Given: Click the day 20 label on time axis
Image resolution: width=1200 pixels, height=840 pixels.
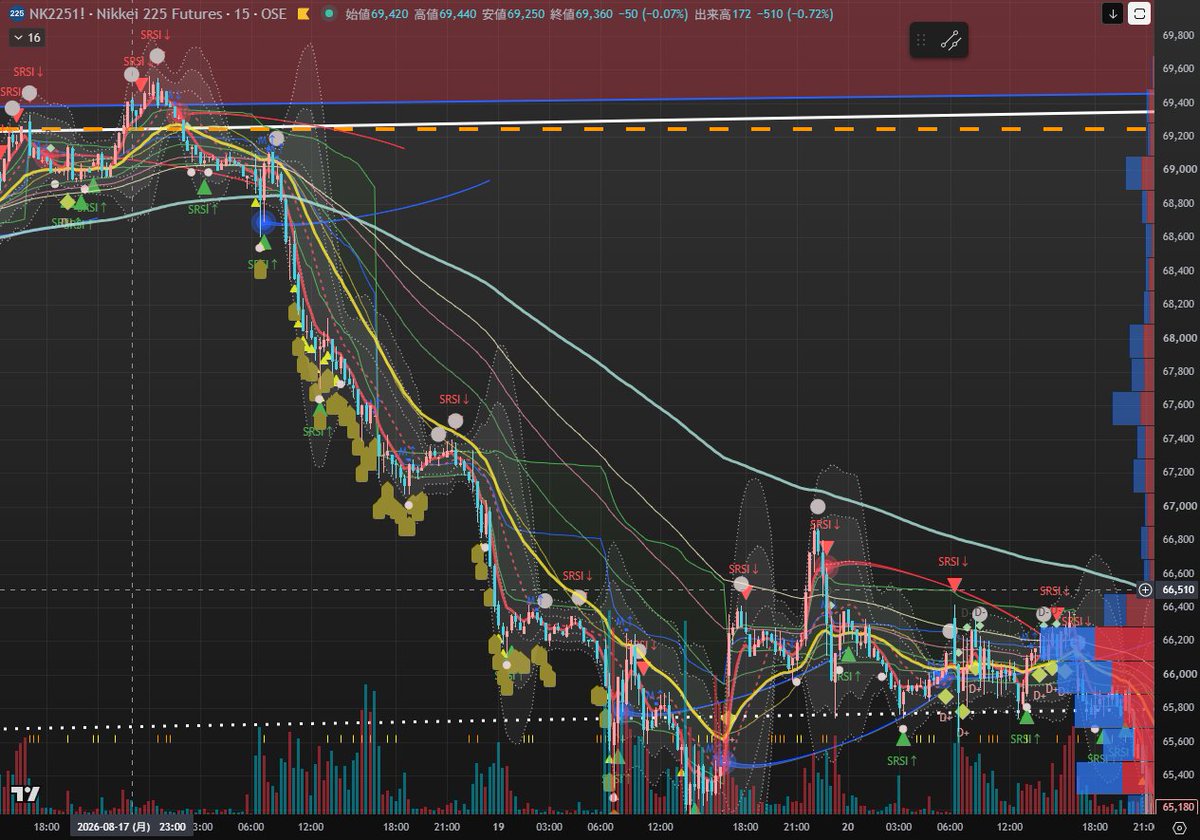Looking at the screenshot, I should [x=847, y=828].
